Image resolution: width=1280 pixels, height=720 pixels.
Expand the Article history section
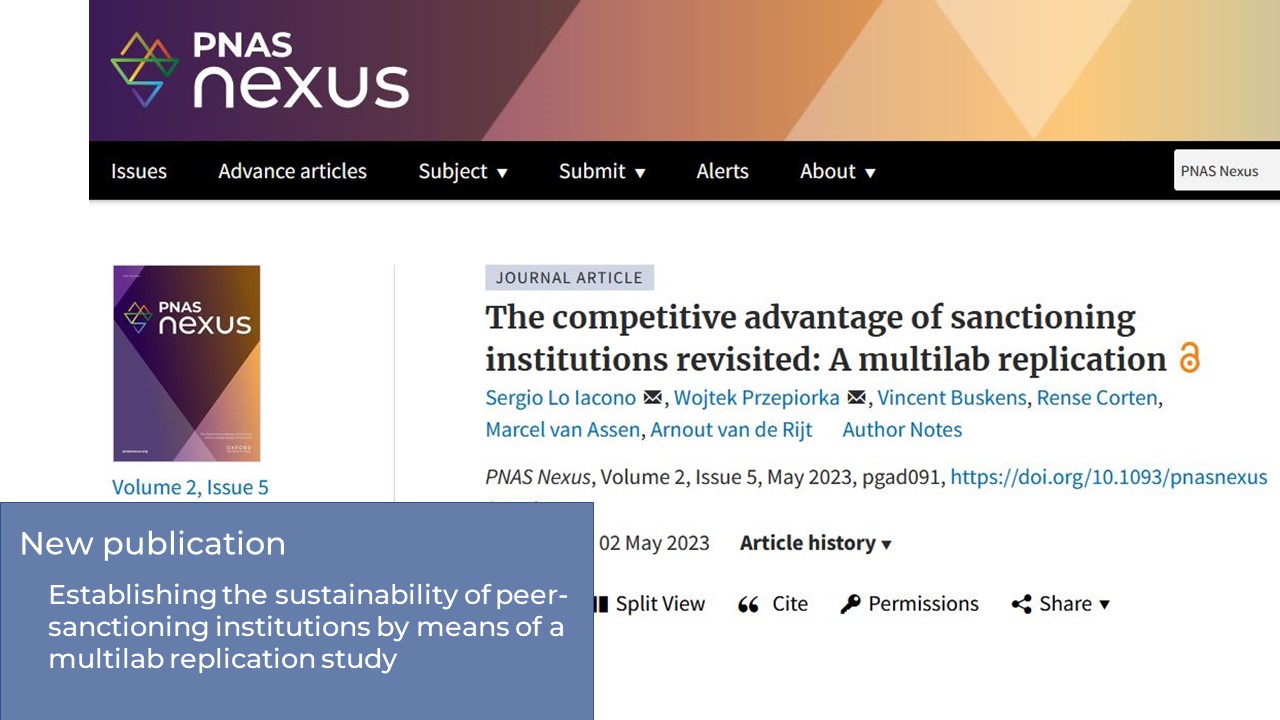[816, 543]
